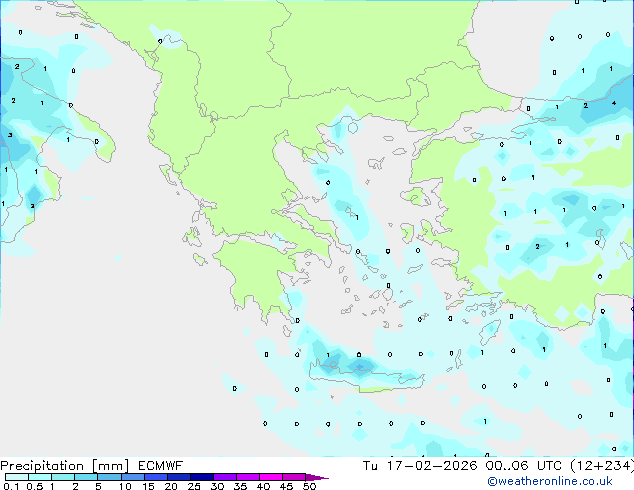Click the legend label '10'
Viewport: 634px width, 490px height.
tap(125, 486)
